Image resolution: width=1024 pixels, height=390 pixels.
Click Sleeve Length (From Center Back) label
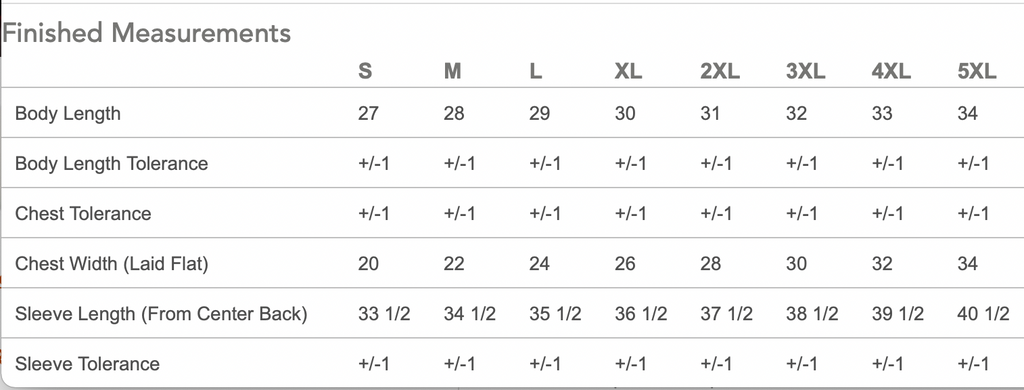click(x=161, y=314)
